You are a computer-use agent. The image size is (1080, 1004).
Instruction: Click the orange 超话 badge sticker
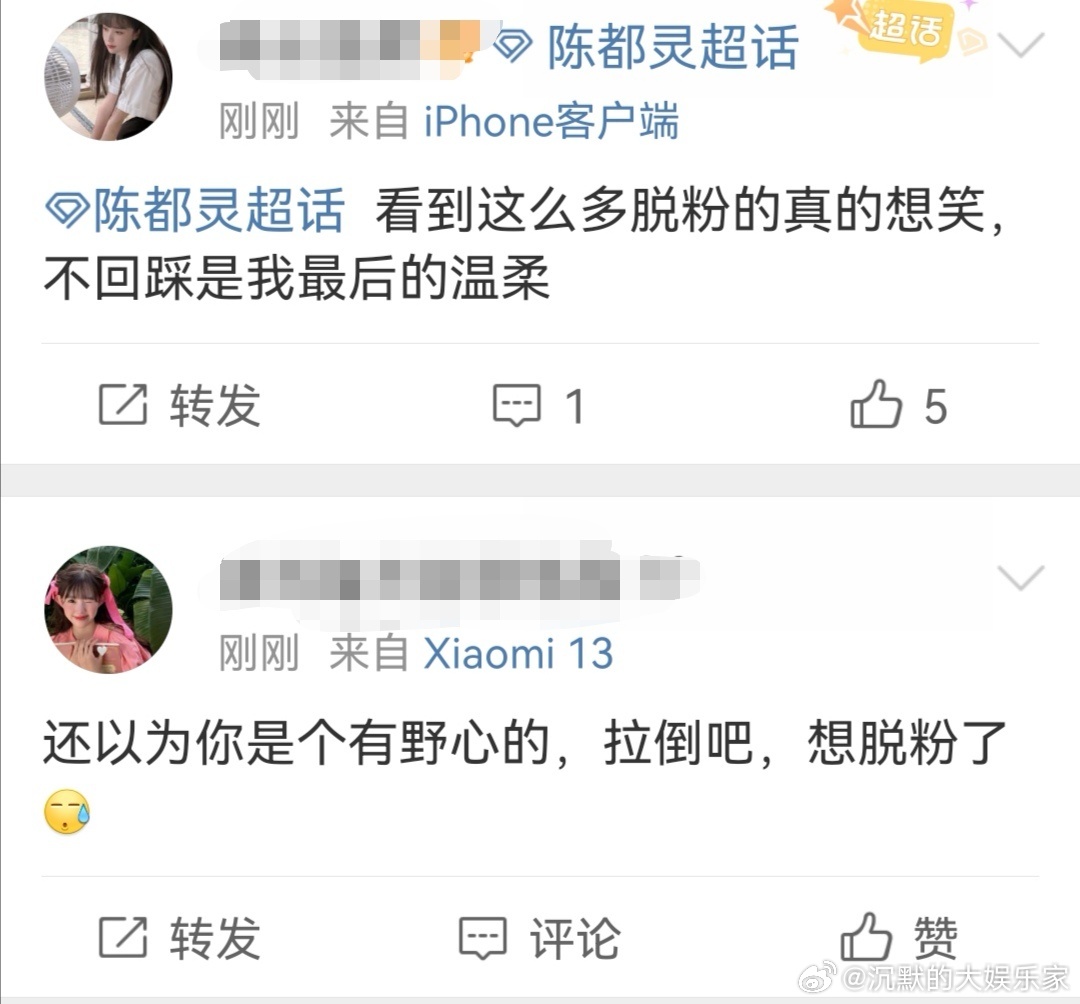coord(906,30)
